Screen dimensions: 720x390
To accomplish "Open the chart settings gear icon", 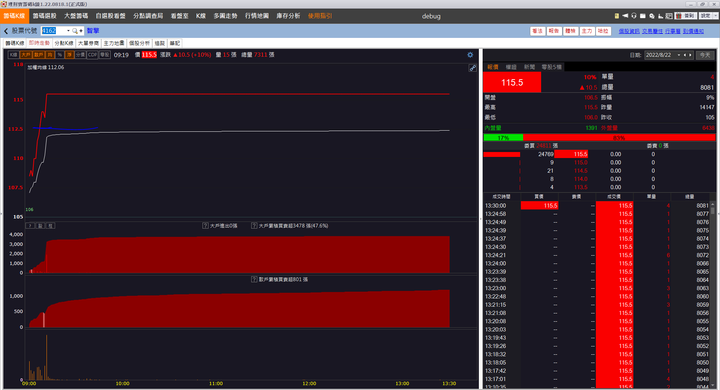I will tap(470, 55).
